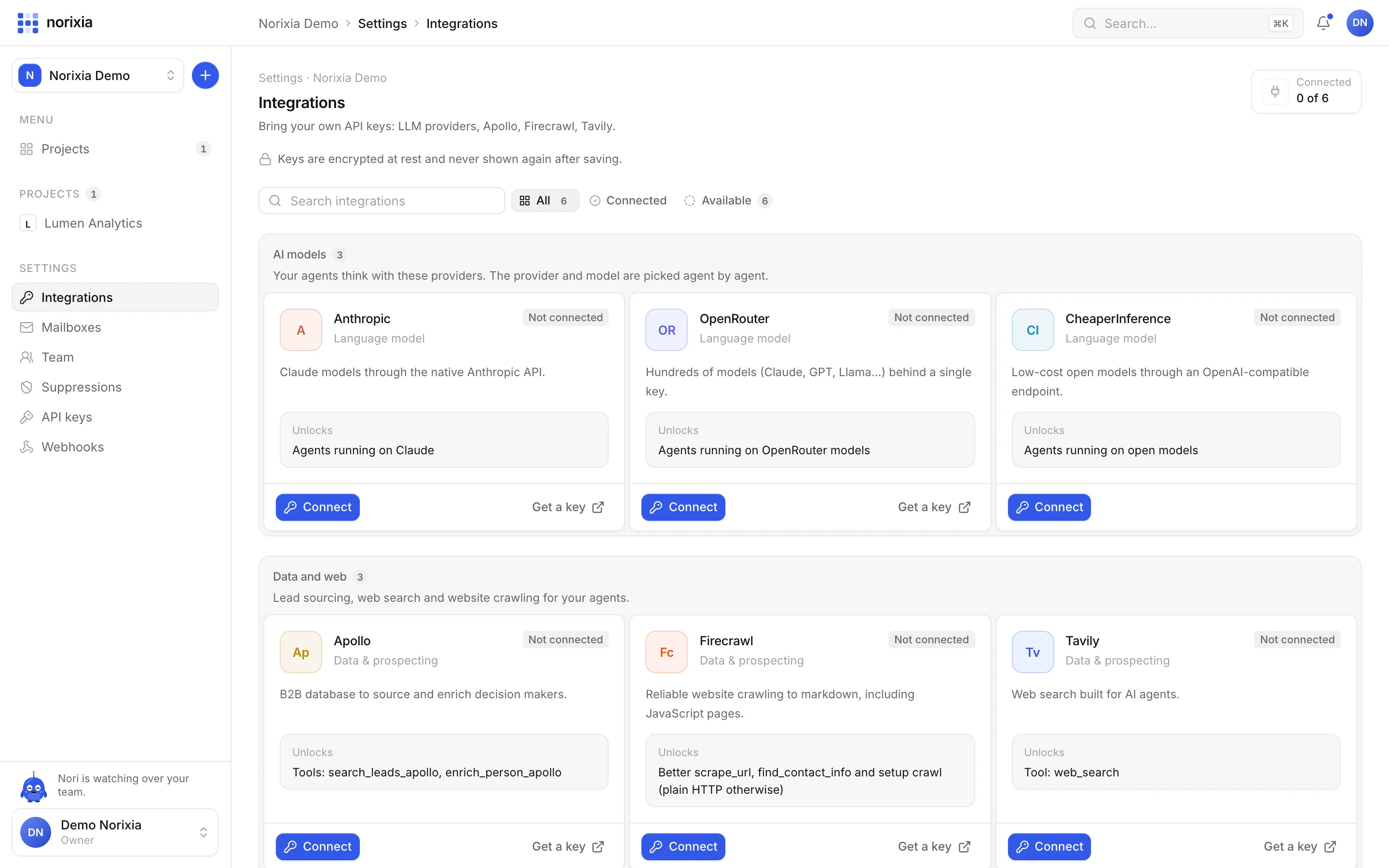Click the CheaperInference CI icon
Image resolution: width=1389 pixels, height=868 pixels.
pyautogui.click(x=1033, y=329)
